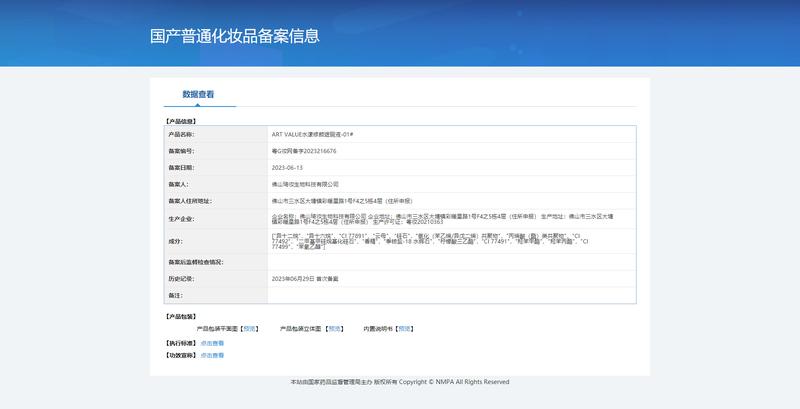Click the 成分 row label
800x409 pixels.
[175, 241]
